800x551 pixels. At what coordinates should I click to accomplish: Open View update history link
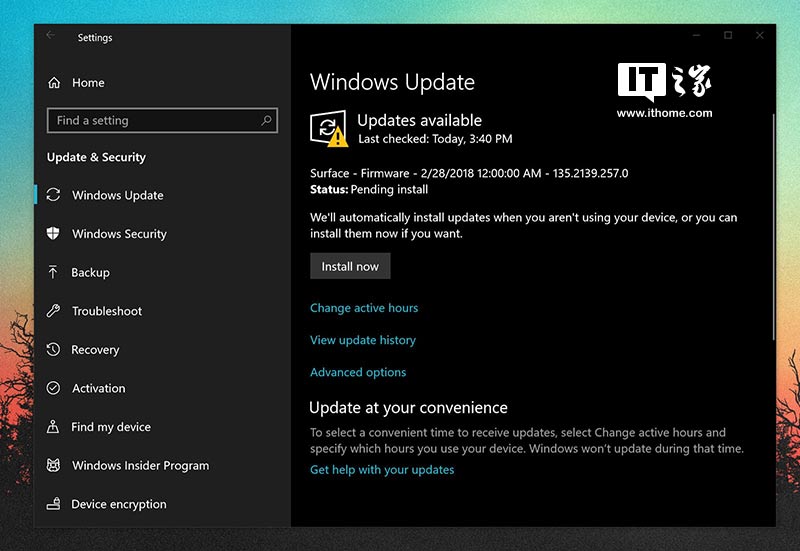coord(363,340)
